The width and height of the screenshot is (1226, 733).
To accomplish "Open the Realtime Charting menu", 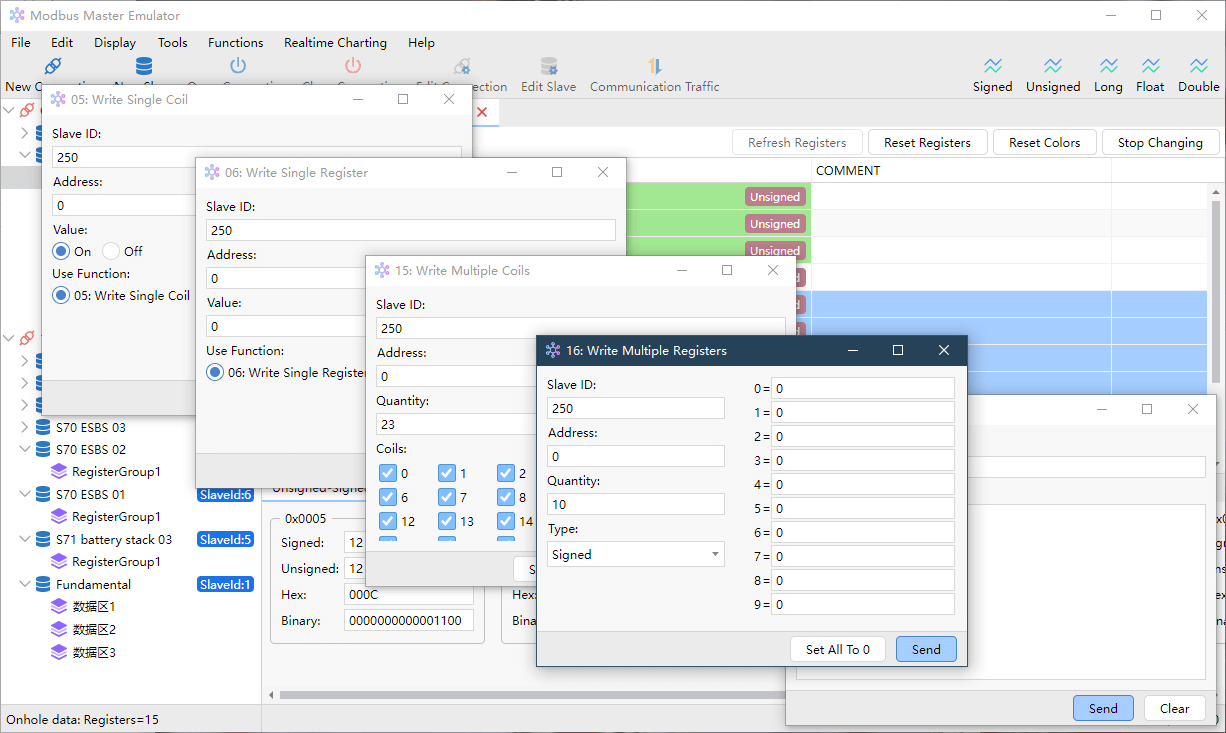I will click(335, 43).
